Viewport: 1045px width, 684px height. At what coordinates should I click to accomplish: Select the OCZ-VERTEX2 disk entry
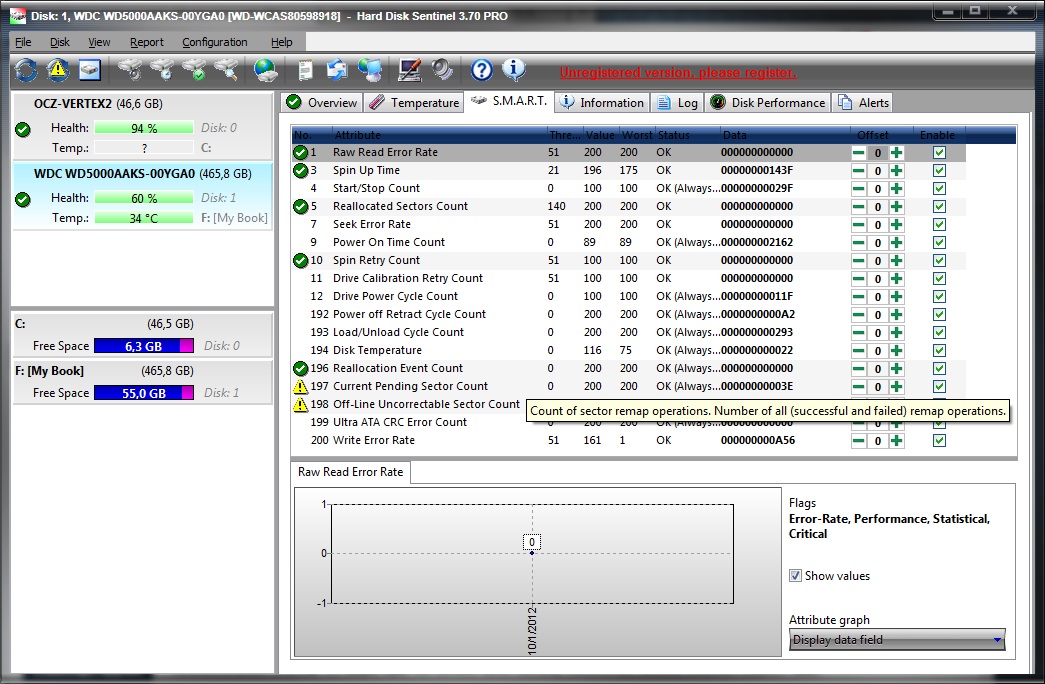pyautogui.click(x=143, y=126)
